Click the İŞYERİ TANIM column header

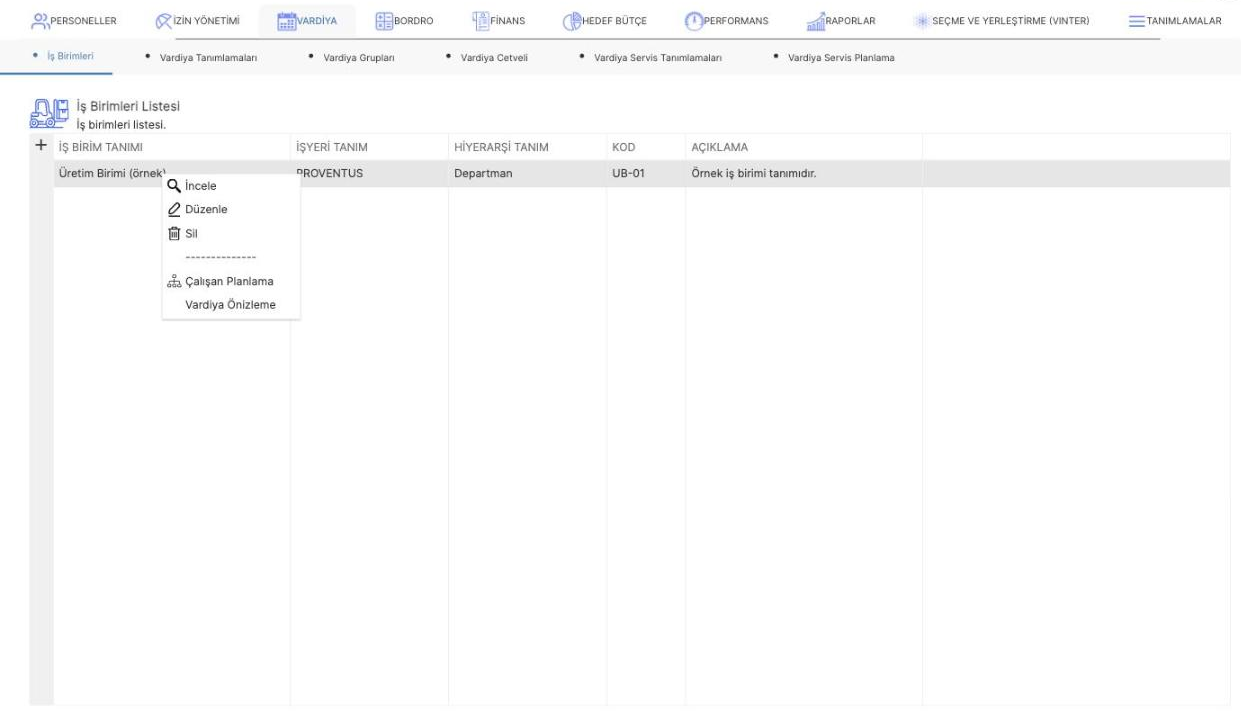click(369, 148)
